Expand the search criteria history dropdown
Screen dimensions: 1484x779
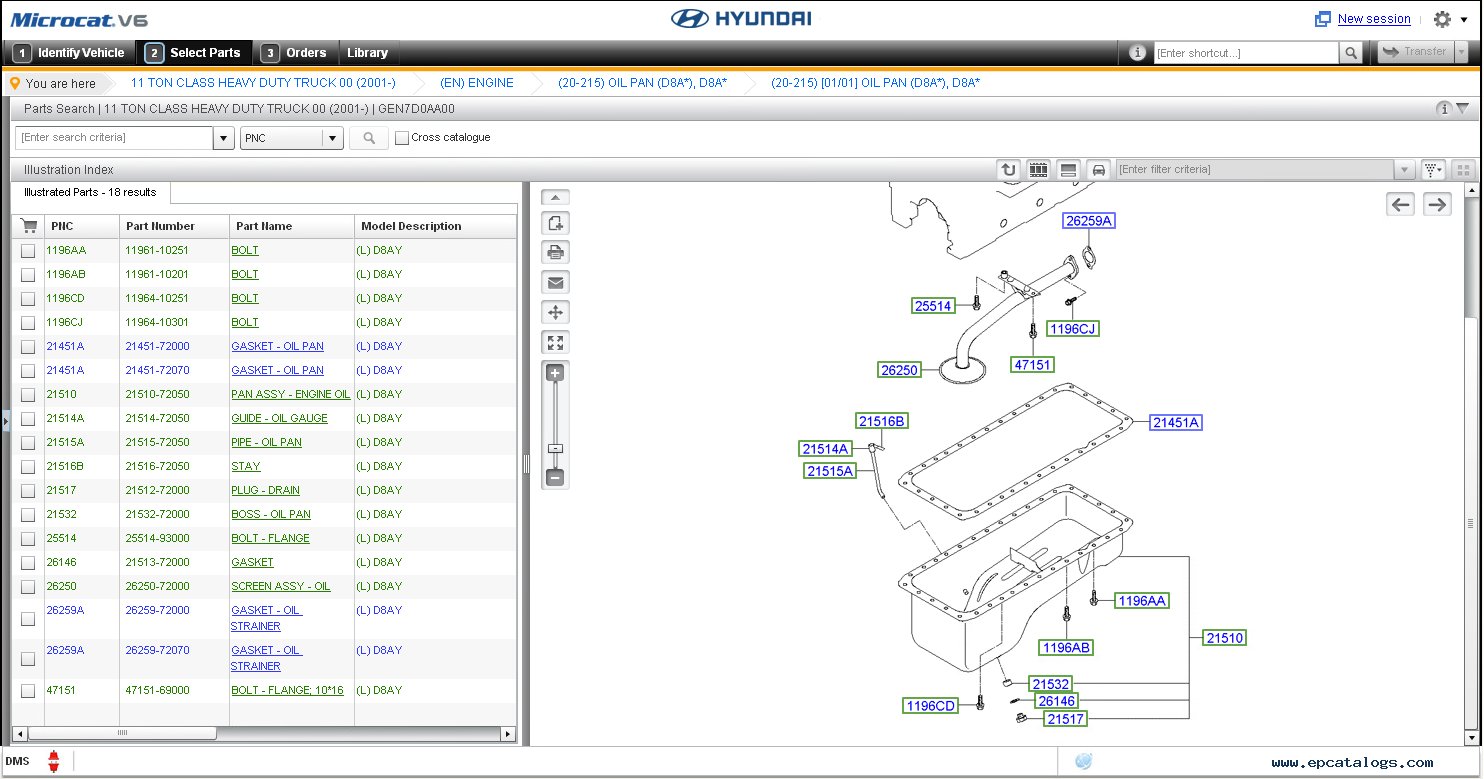(x=224, y=138)
